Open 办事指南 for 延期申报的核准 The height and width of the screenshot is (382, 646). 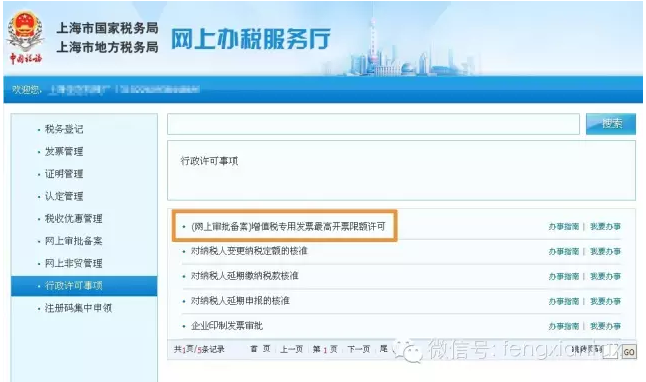(x=564, y=301)
